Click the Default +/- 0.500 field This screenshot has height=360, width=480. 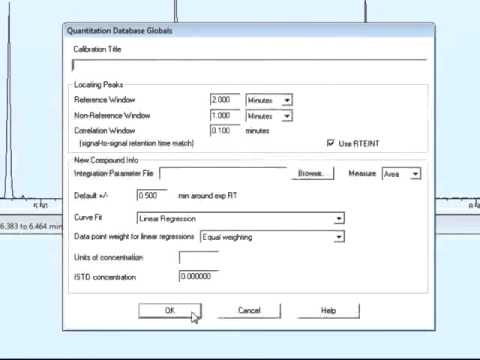152,195
